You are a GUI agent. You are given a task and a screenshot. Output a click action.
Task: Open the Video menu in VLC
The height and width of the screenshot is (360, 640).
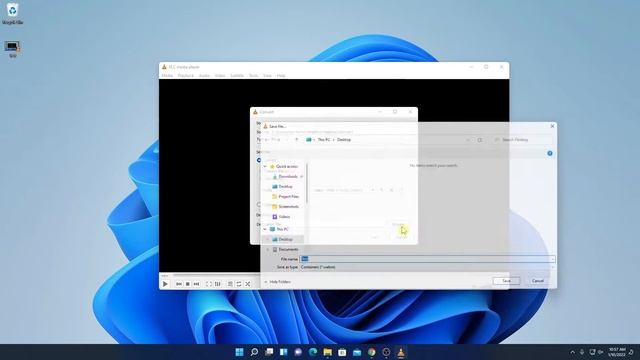(x=220, y=76)
